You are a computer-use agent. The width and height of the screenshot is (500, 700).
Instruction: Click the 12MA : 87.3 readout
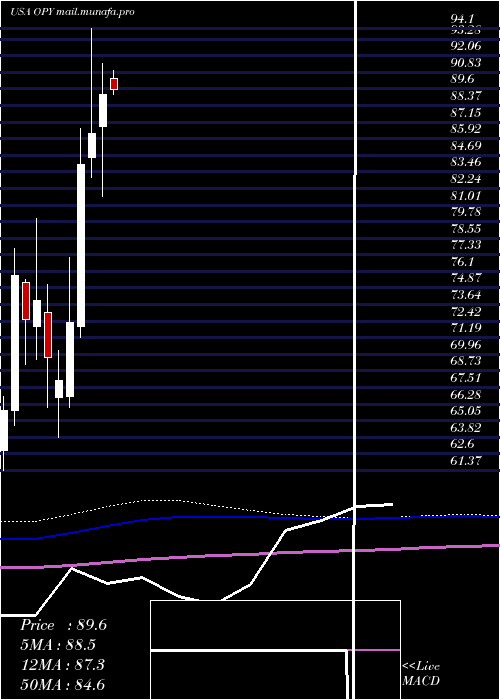[63, 665]
